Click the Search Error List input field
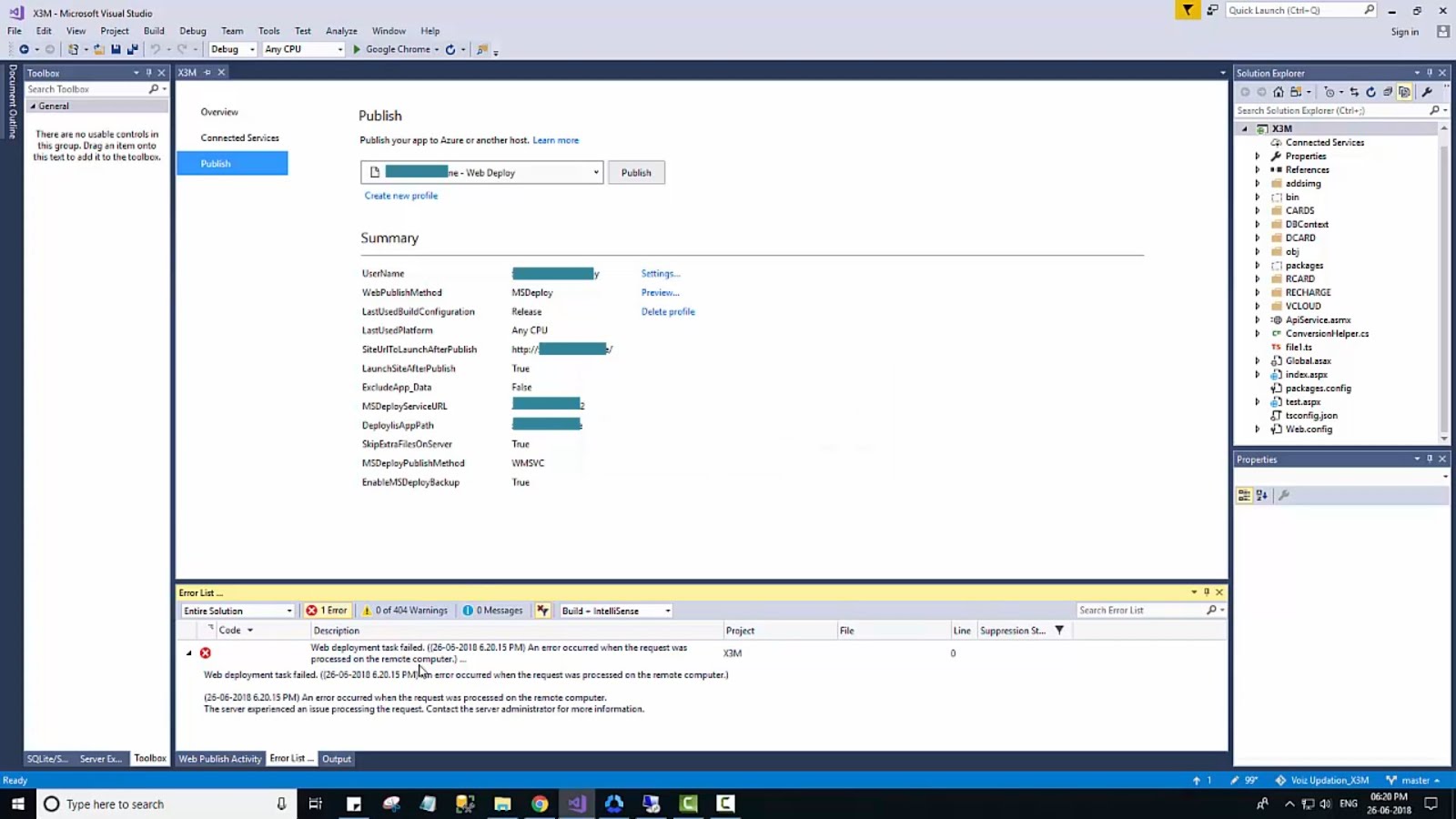 [1142, 610]
